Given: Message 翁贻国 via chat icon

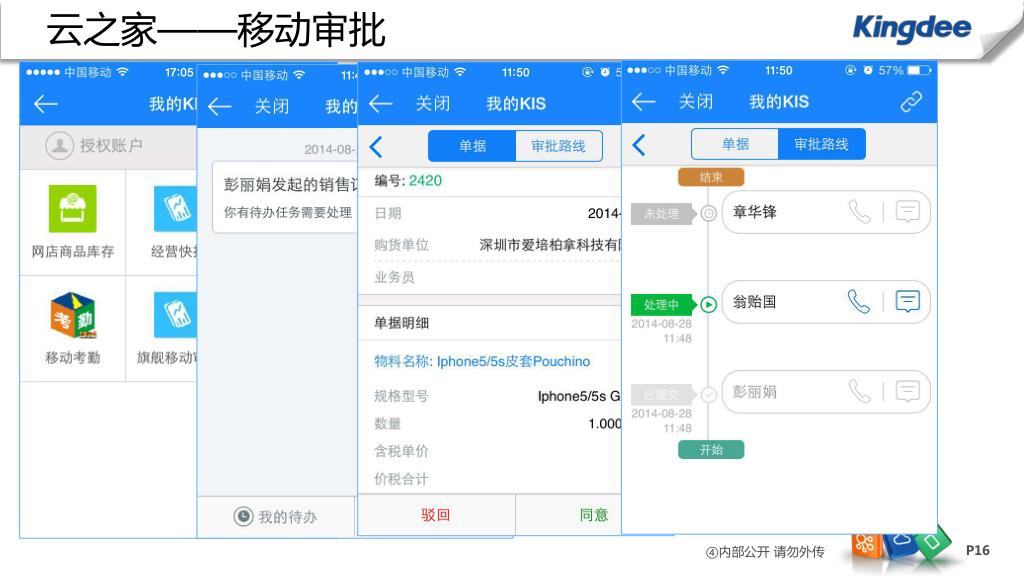Looking at the screenshot, I should point(908,301).
